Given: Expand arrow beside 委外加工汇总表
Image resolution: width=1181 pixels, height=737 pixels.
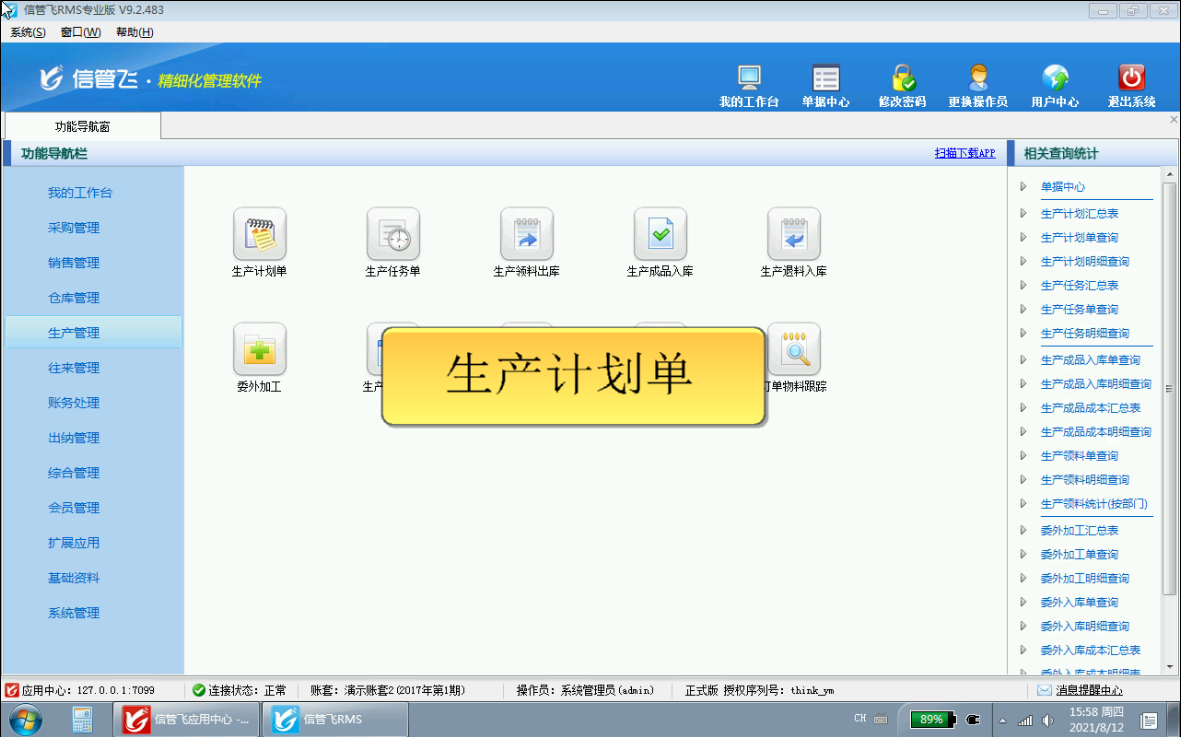Looking at the screenshot, I should point(1023,530).
